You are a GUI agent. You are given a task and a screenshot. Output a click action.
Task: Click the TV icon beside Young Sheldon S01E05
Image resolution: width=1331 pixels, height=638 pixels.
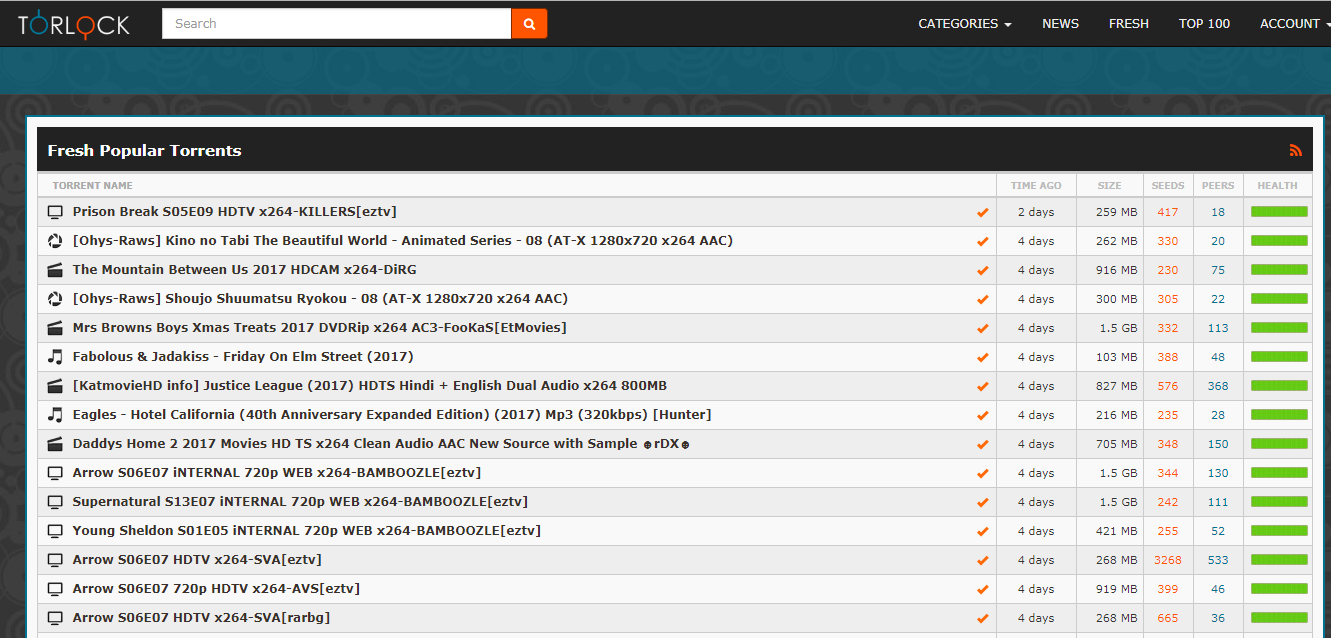click(55, 531)
